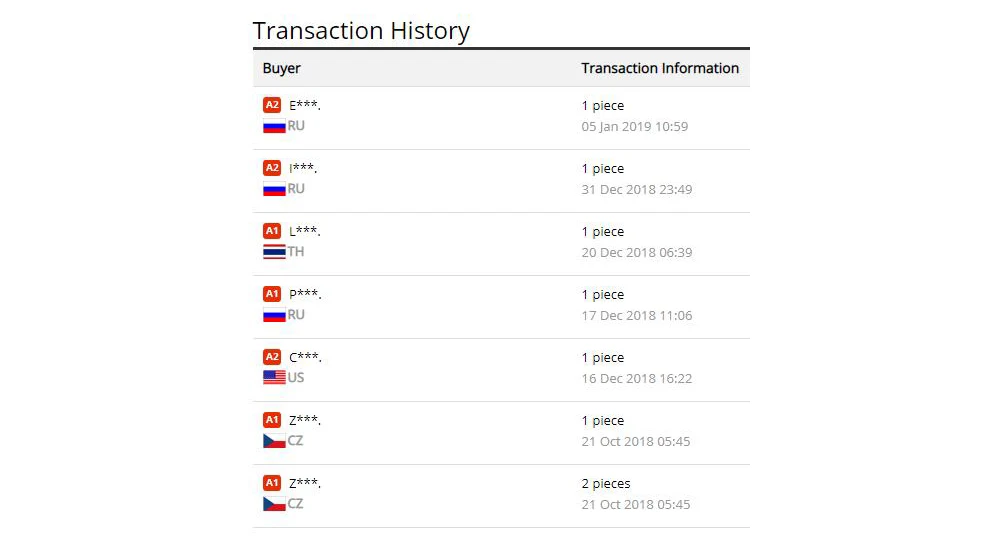Select buyer name E***.
Image resolution: width=1000 pixels, height=550 pixels.
coord(305,105)
